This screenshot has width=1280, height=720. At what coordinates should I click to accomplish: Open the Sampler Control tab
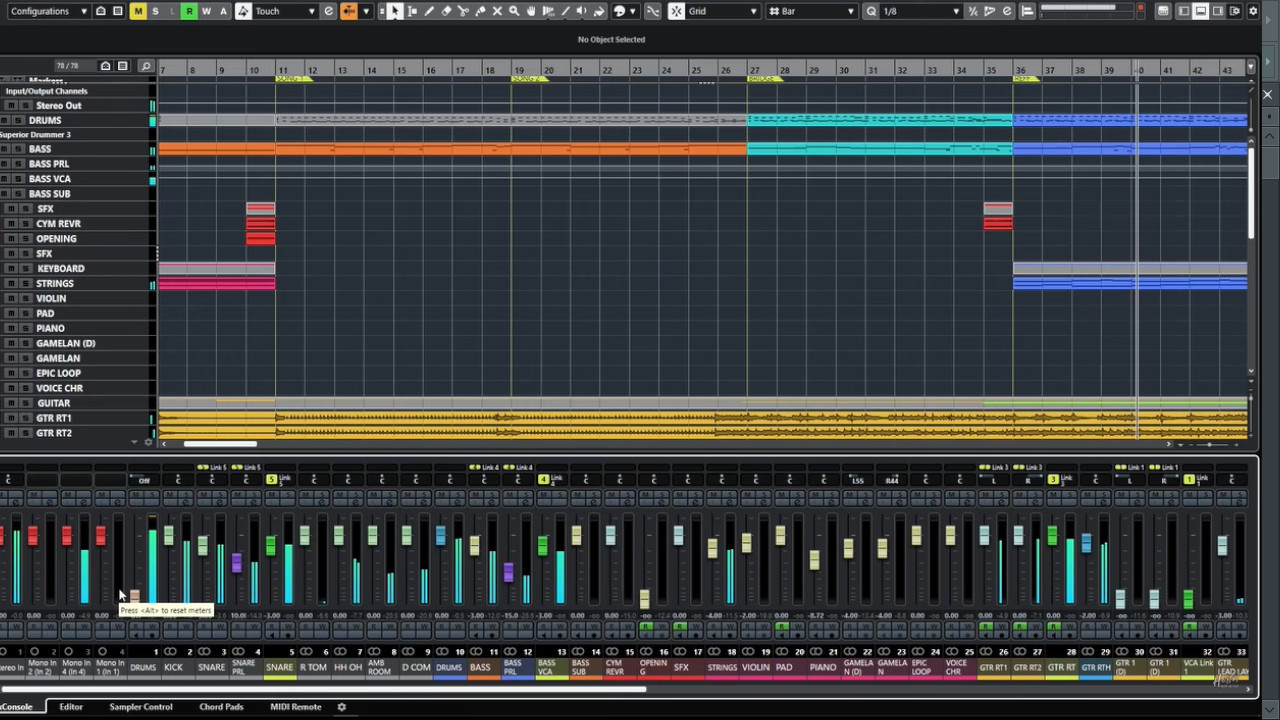140,707
